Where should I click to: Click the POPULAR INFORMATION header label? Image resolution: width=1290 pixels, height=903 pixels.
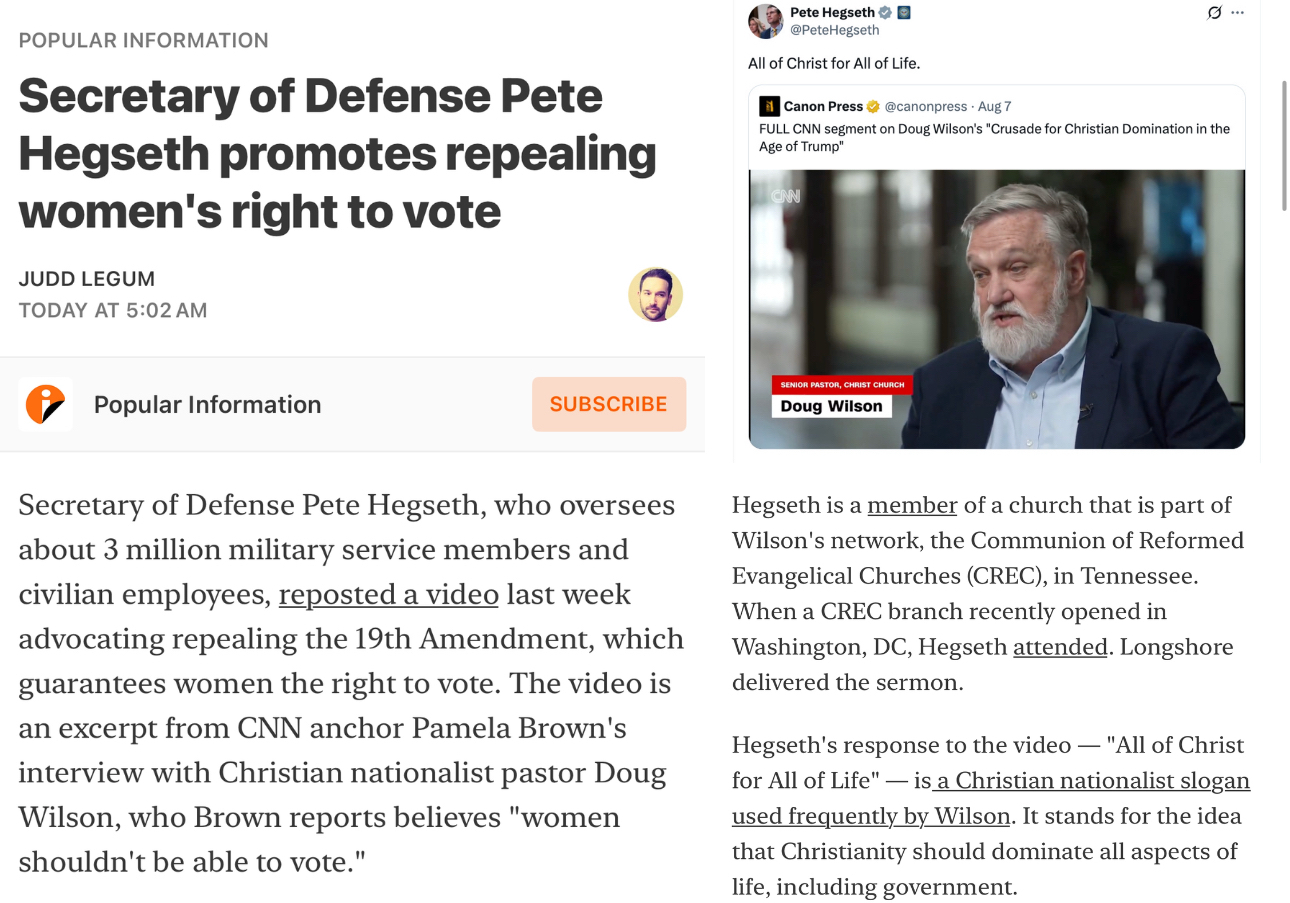coord(143,40)
